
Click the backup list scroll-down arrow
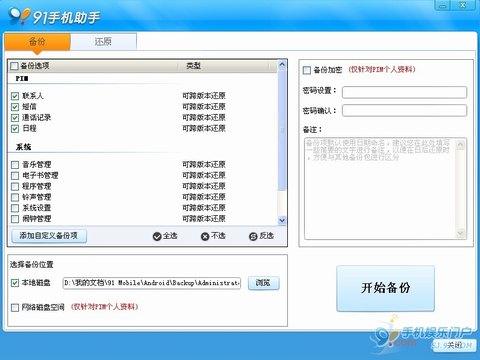pos(282,220)
